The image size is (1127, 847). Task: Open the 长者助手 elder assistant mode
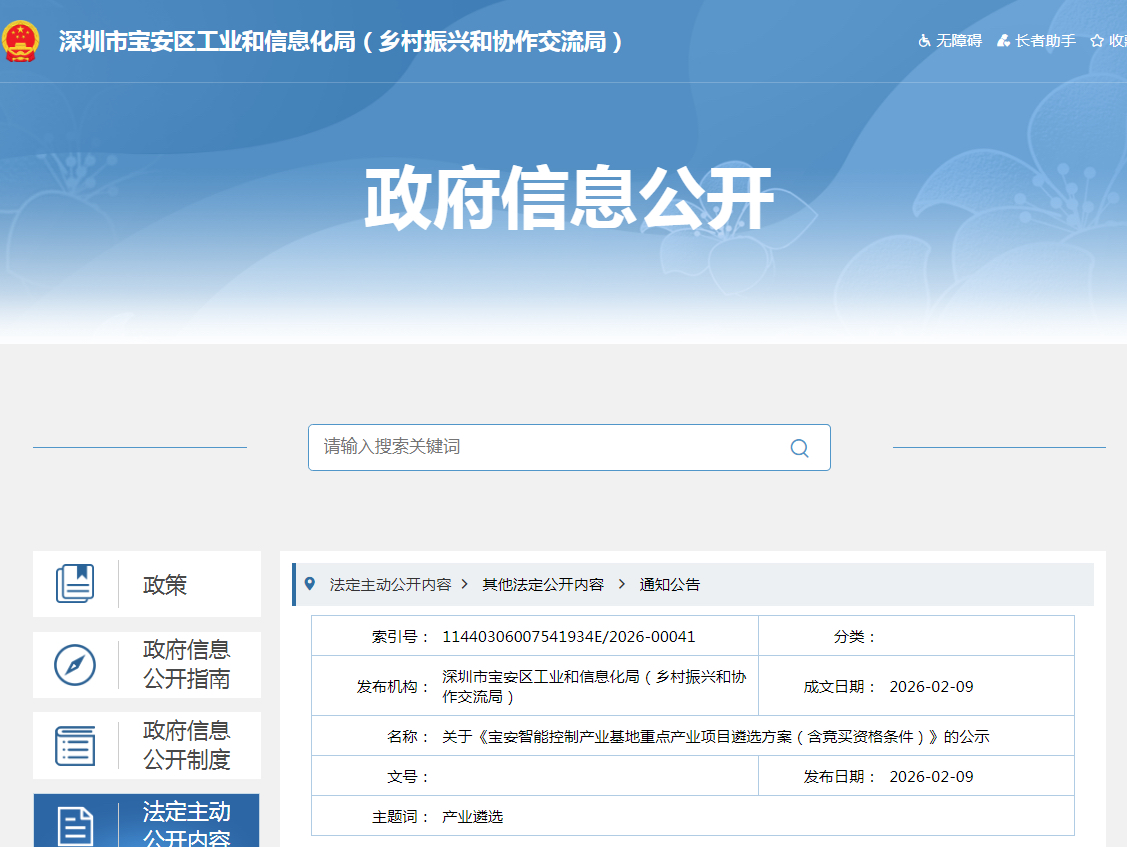point(1036,41)
